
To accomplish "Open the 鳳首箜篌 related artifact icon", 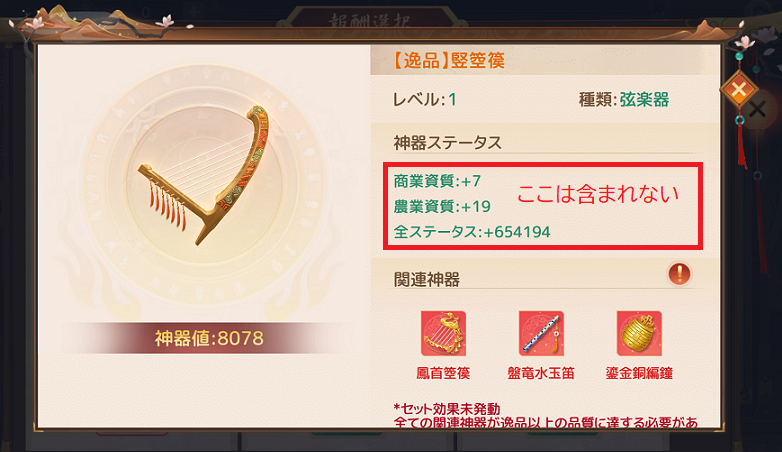I will 443,333.
